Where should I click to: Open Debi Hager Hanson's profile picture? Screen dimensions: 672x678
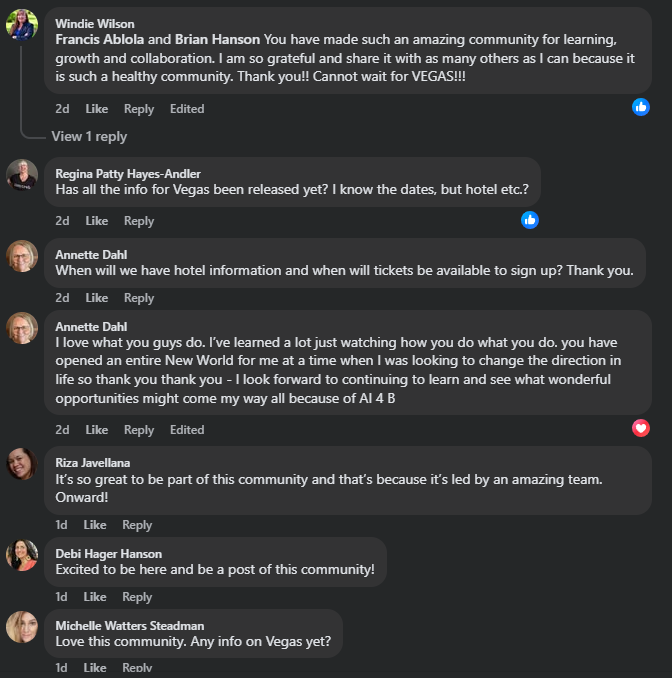[x=22, y=555]
